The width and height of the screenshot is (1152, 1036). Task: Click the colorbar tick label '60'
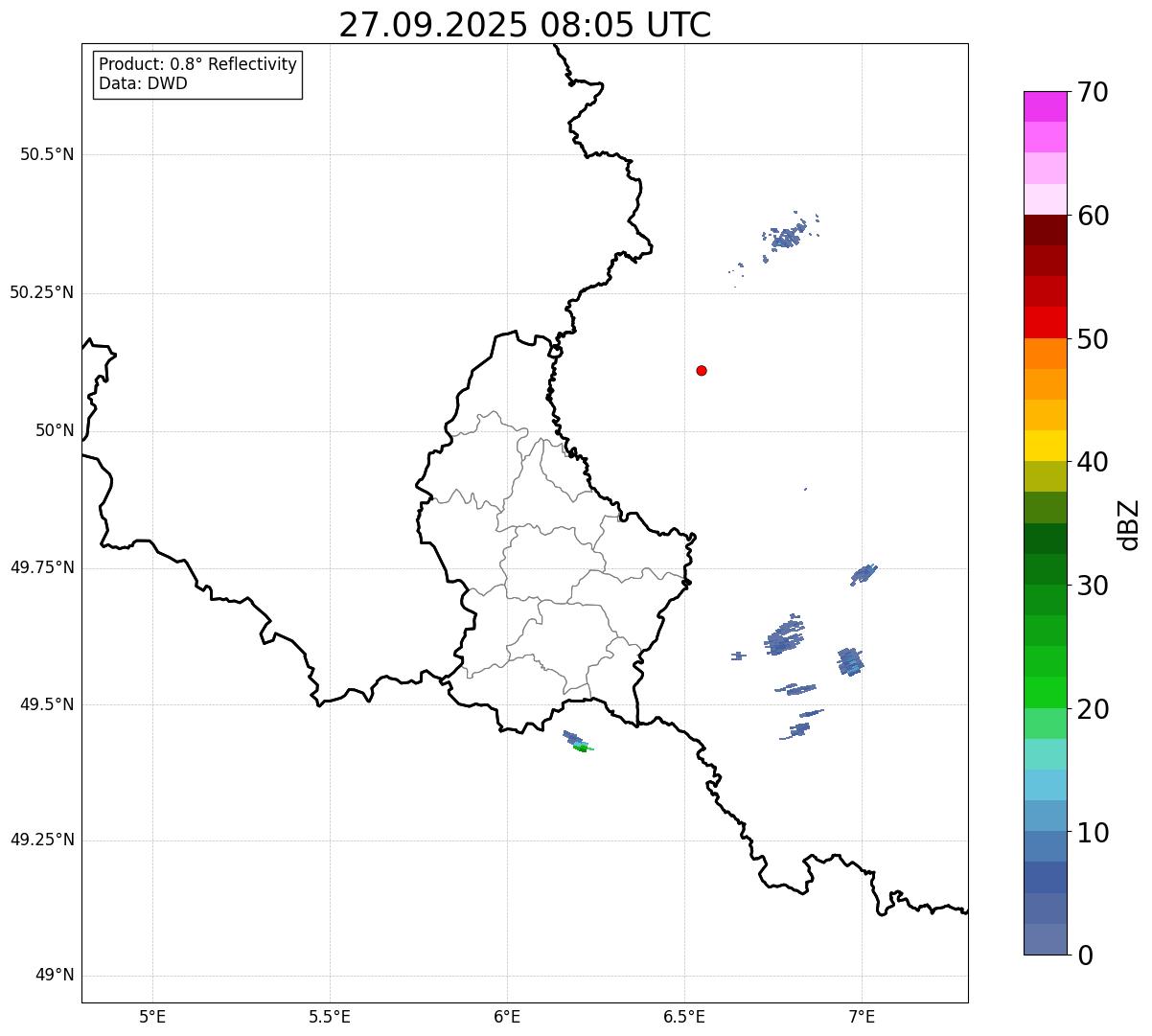tap(1093, 216)
